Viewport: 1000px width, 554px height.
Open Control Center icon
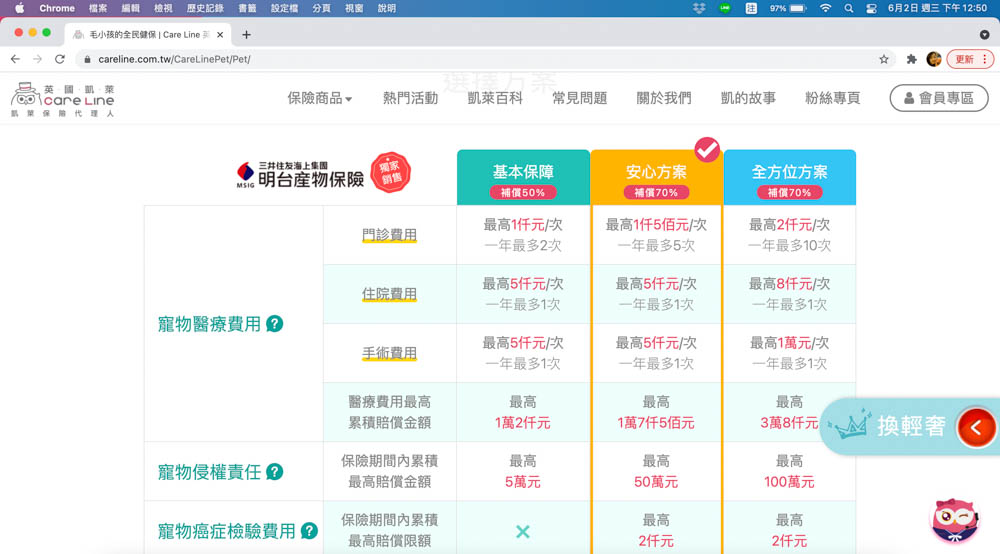871,8
